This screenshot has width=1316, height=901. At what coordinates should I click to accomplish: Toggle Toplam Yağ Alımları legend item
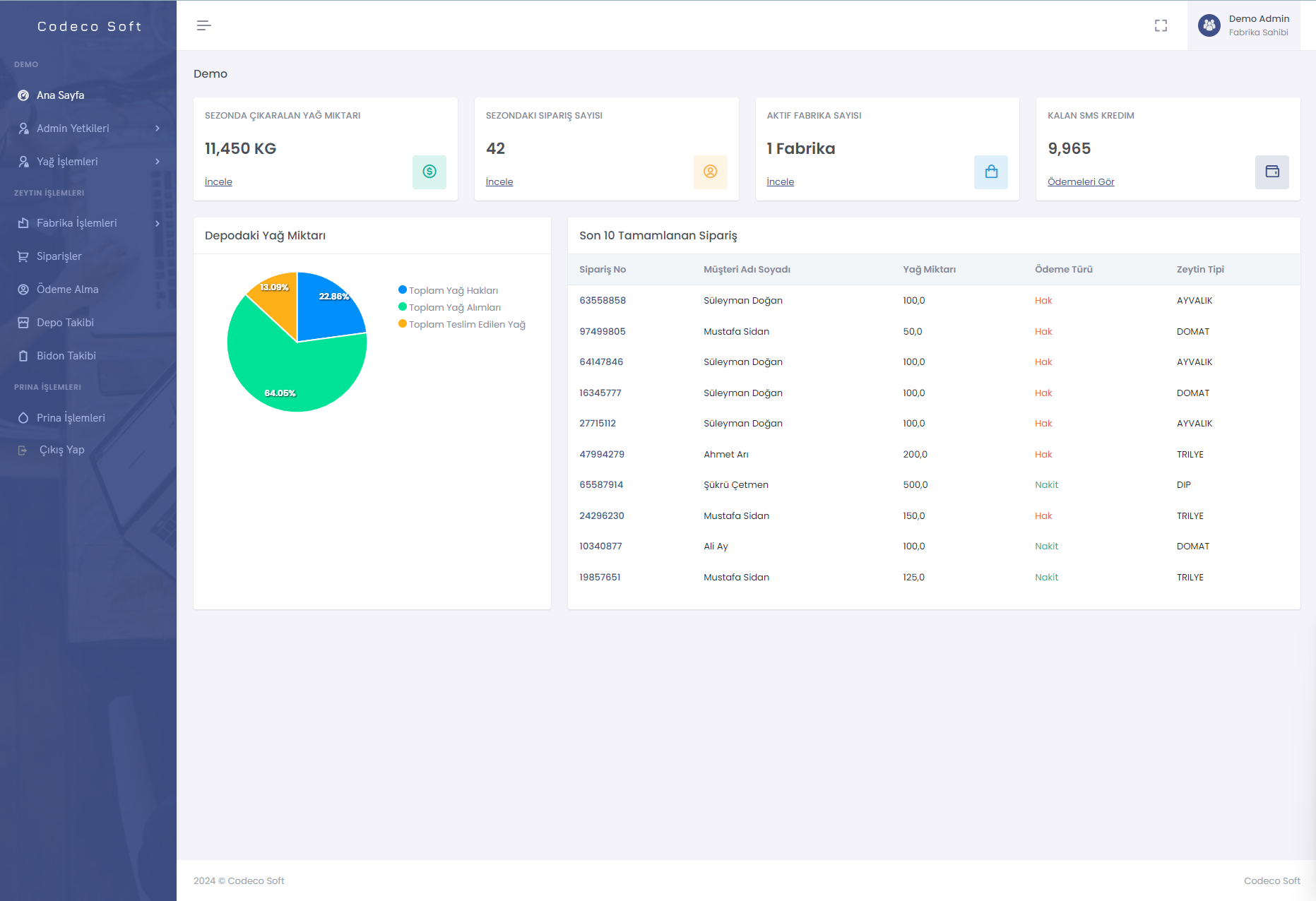pos(454,307)
